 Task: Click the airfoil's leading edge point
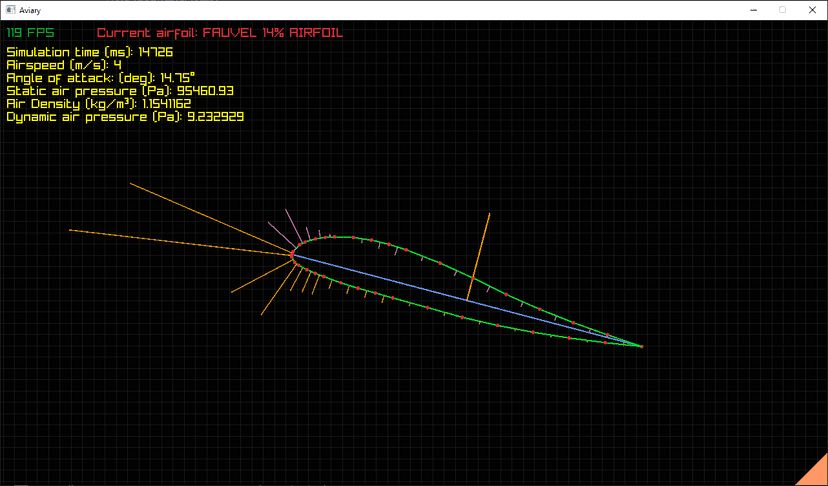[x=292, y=254]
